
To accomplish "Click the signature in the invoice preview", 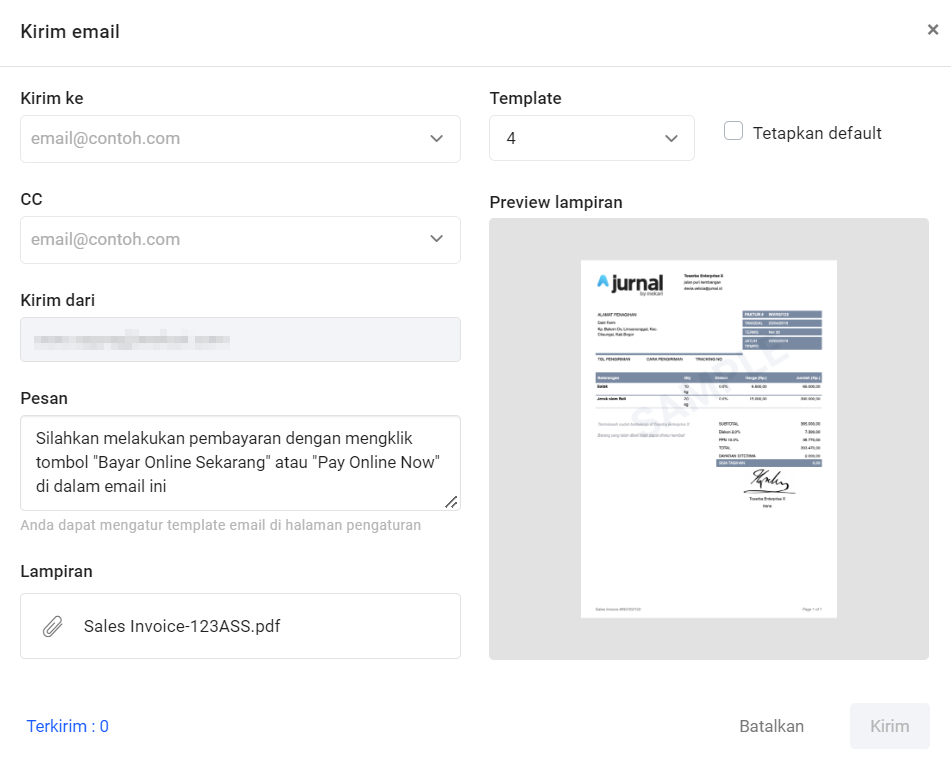I will tap(768, 481).
